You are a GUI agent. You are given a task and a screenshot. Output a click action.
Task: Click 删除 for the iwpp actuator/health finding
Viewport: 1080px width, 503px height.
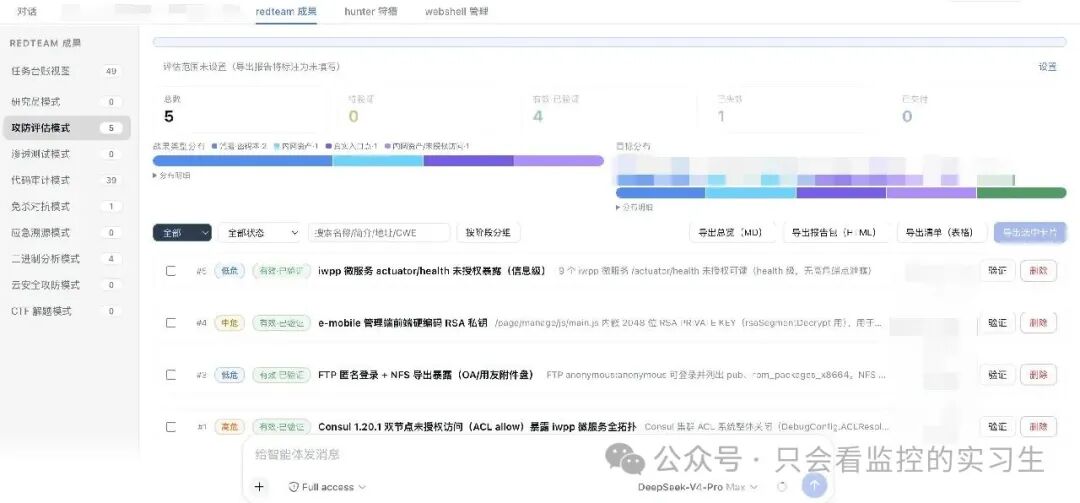tap(1039, 271)
